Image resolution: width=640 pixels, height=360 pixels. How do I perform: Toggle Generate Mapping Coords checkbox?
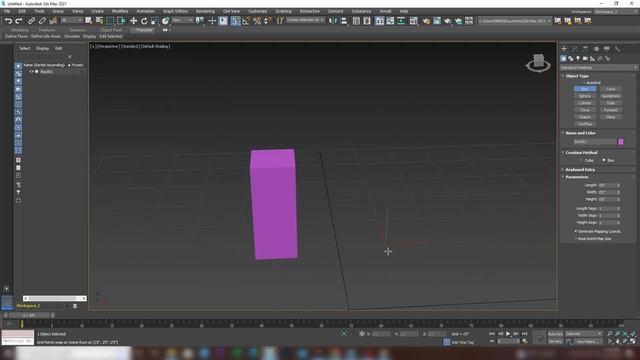[x=576, y=231]
